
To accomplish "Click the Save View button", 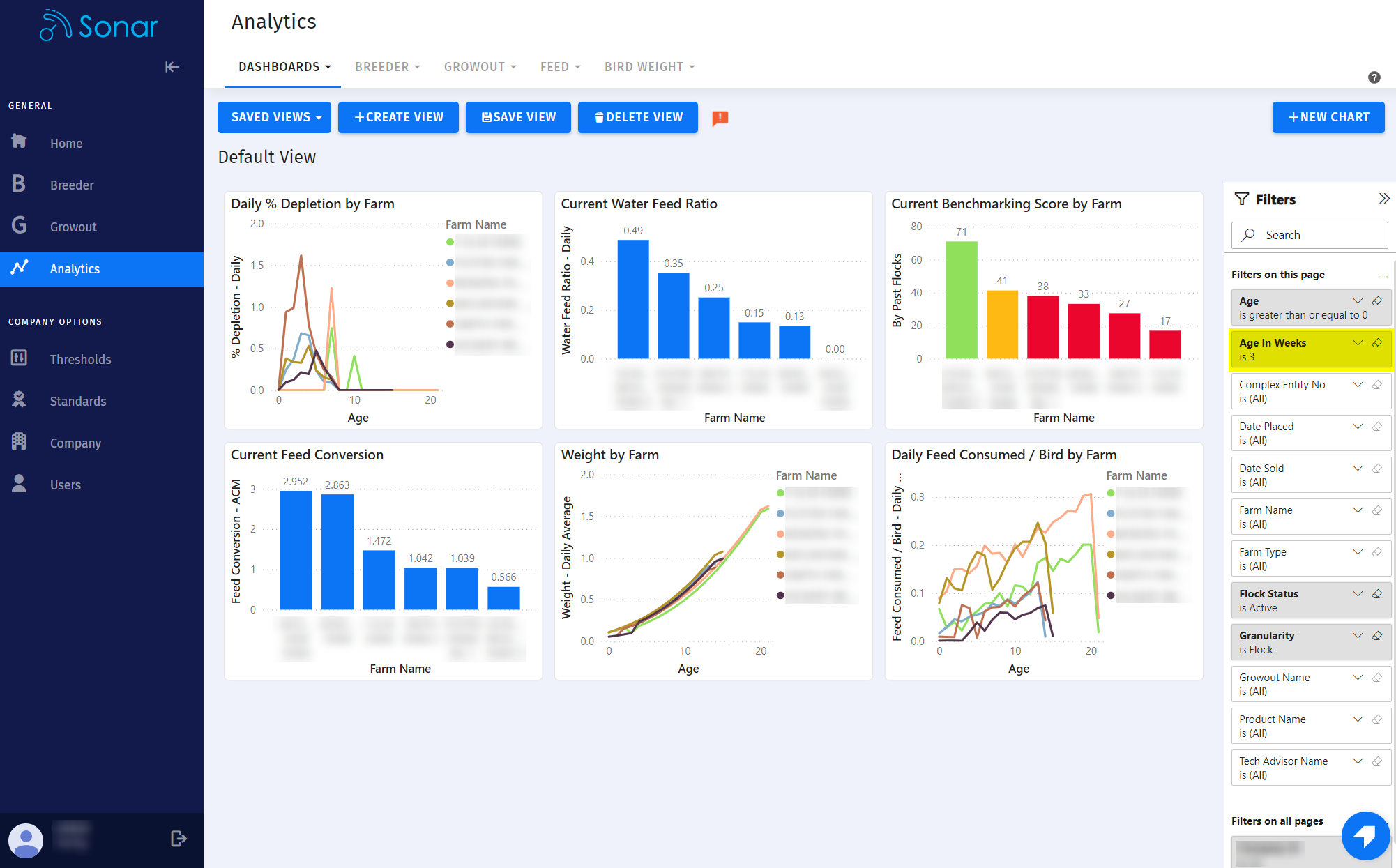I will [x=518, y=117].
